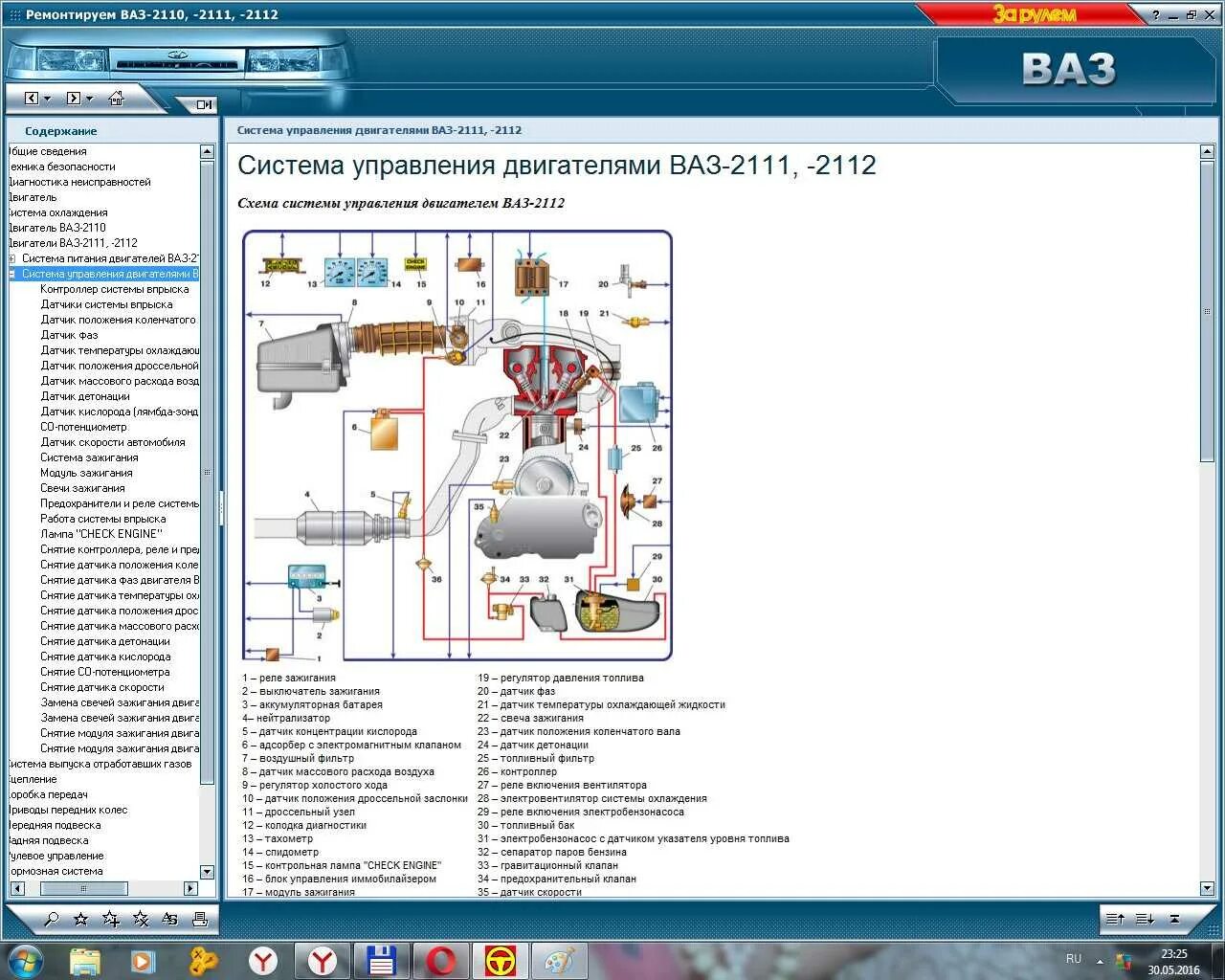Click the article heading 'Система управления двигателями ВАЗ-2111, -2112'
The width and height of the screenshot is (1225, 980).
point(557,165)
